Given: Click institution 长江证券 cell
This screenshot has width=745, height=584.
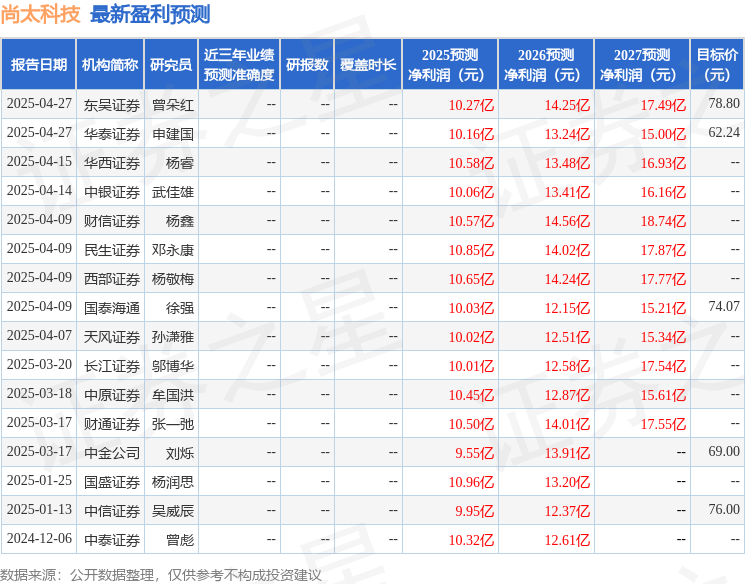Looking at the screenshot, I should click(x=112, y=366).
